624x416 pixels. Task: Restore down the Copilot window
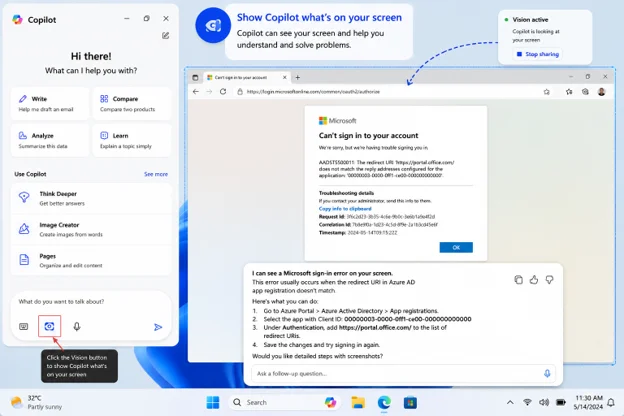tap(146, 18)
